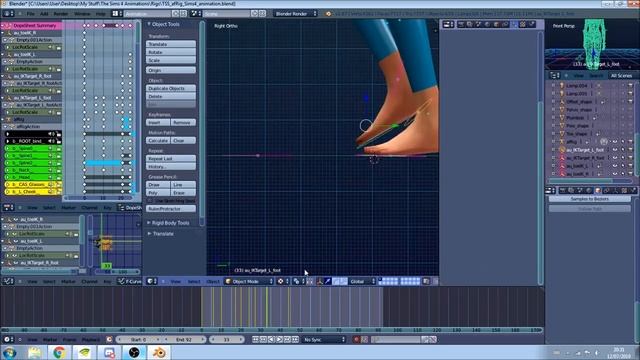Click Grease Pencil Poly button

pos(158,193)
